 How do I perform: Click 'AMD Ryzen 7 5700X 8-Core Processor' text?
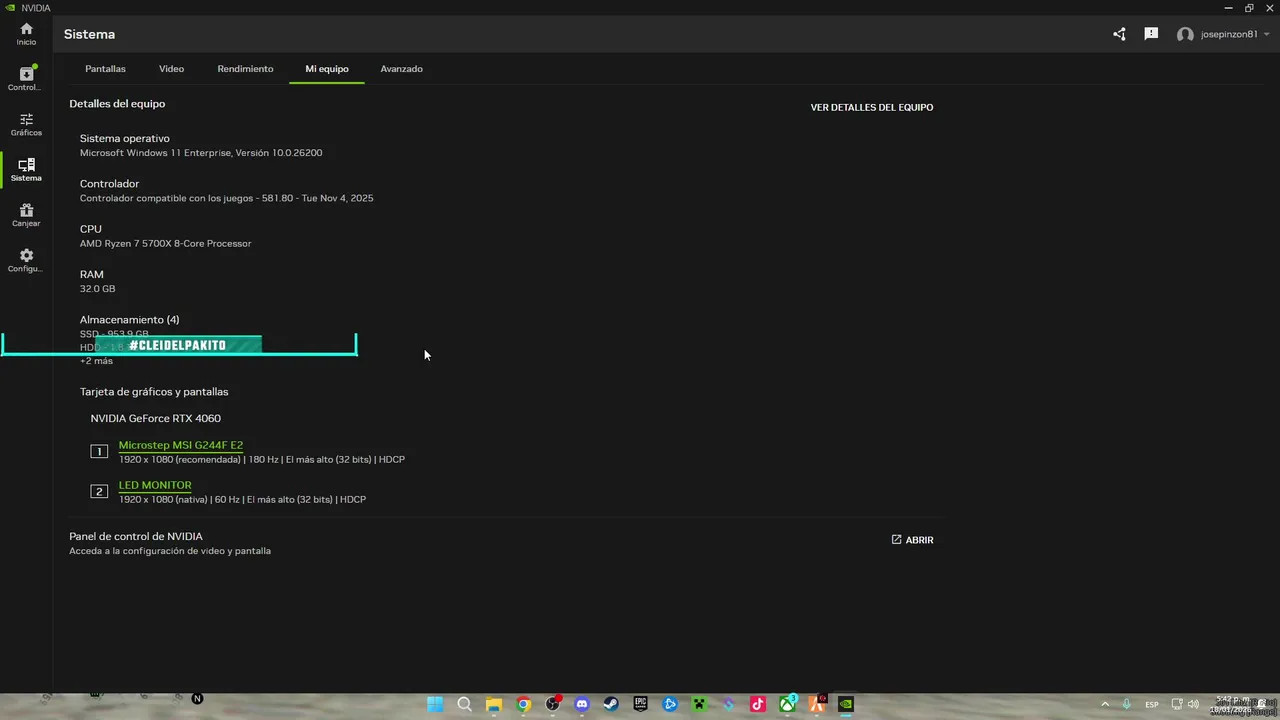(x=165, y=243)
